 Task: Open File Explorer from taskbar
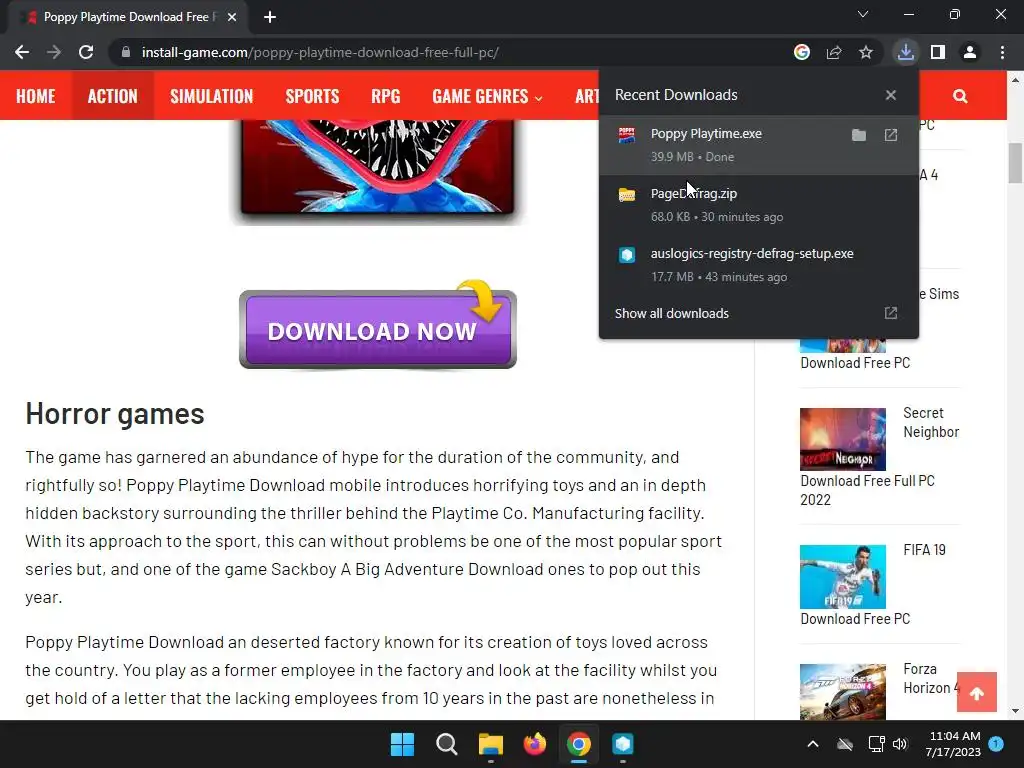coord(490,744)
